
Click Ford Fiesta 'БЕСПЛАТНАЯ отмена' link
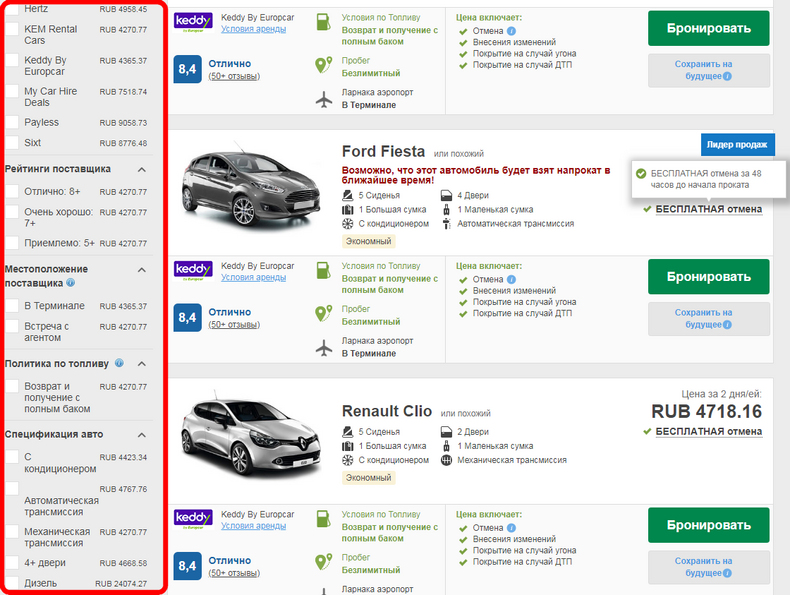point(708,209)
